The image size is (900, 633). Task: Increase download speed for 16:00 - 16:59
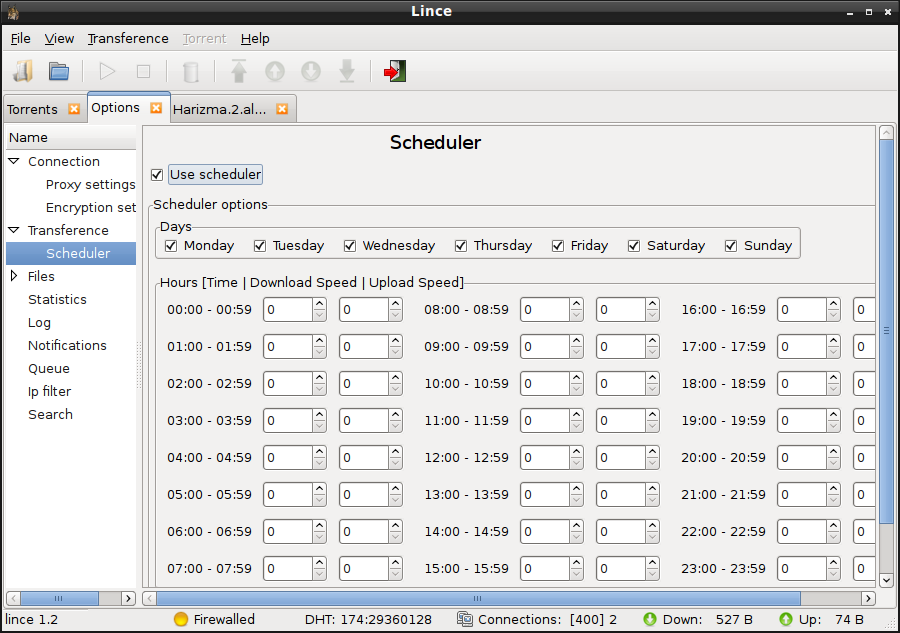click(833, 304)
